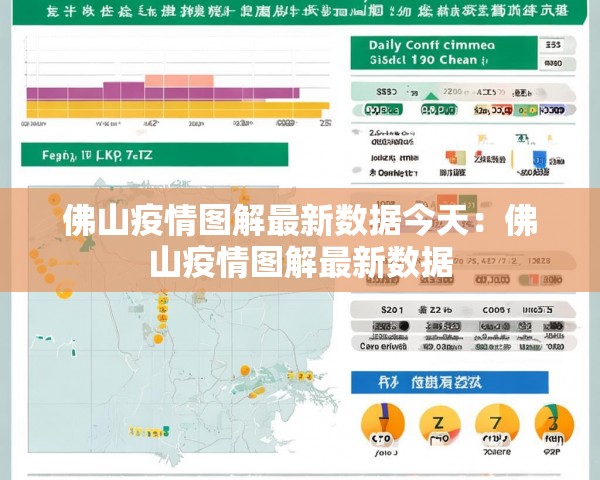Screen dimensions: 600x480
Task: Click the 'SS8O' value in the right panel
Action: 387,92
